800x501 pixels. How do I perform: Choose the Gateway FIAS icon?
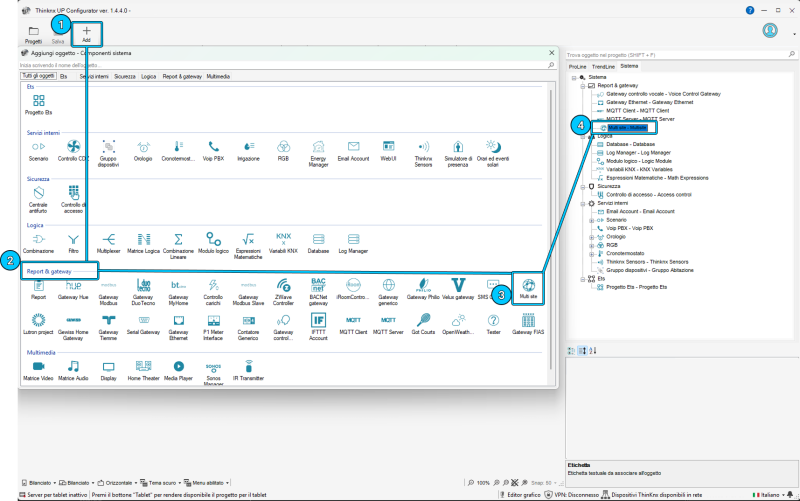pyautogui.click(x=528, y=324)
